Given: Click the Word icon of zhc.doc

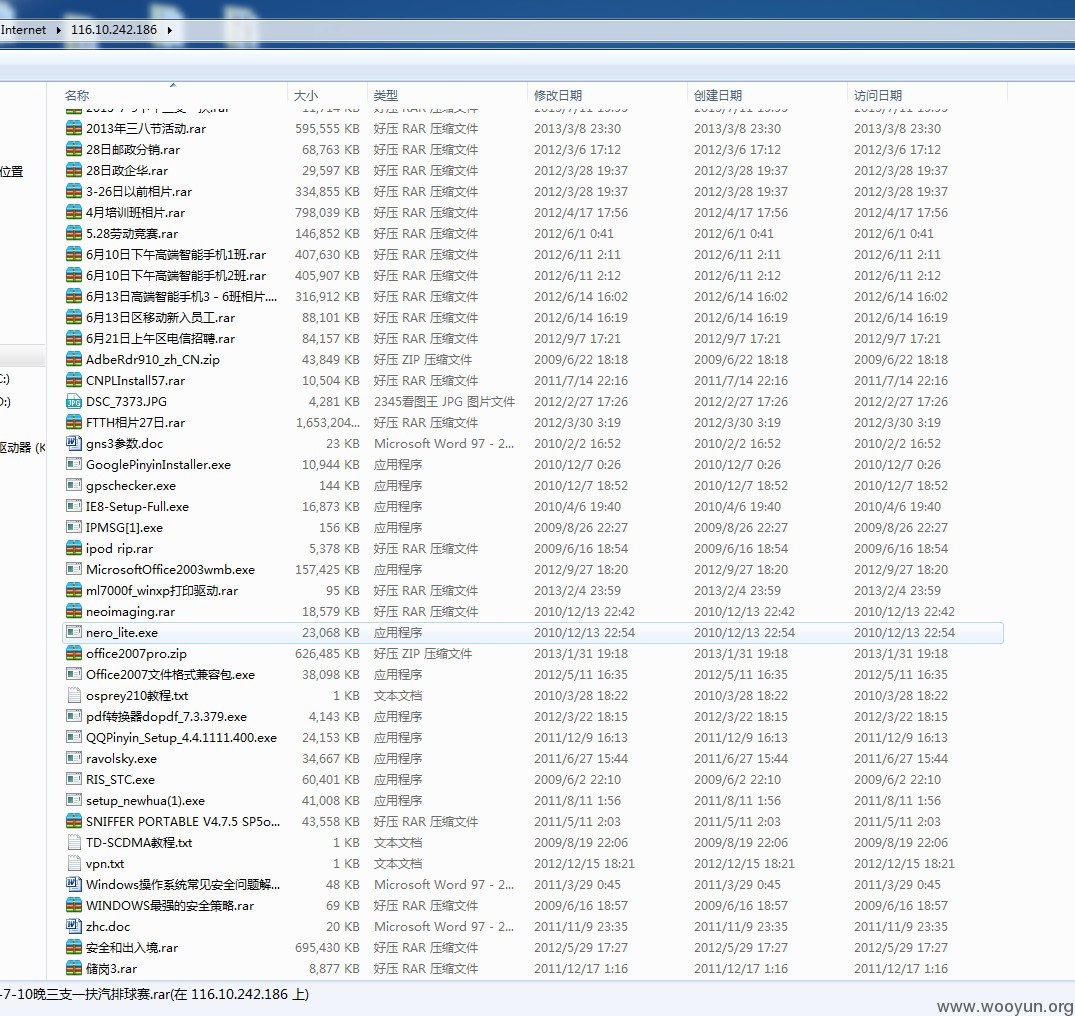Looking at the screenshot, I should coord(73,926).
